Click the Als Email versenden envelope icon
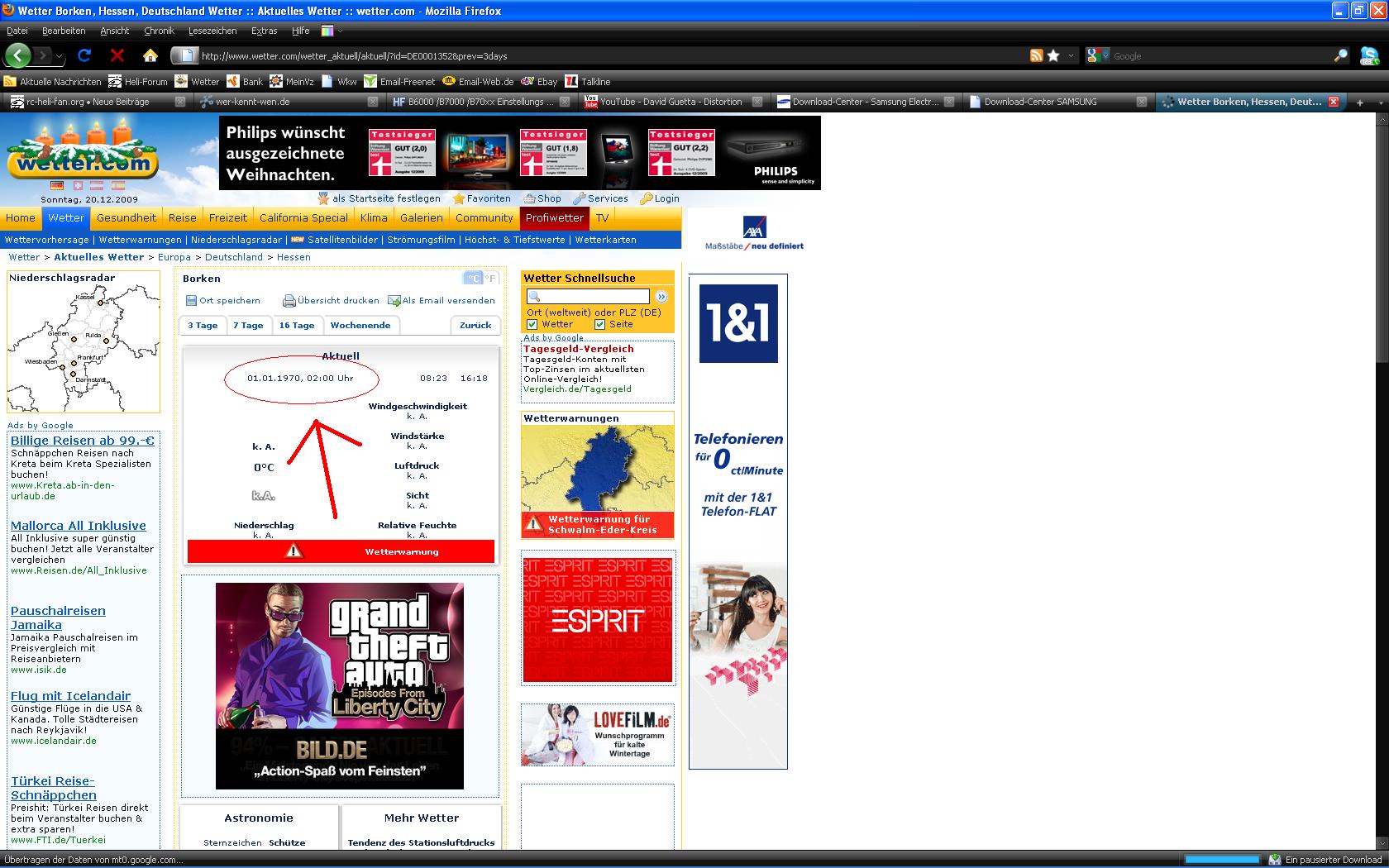This screenshot has width=1389, height=868. tap(394, 301)
